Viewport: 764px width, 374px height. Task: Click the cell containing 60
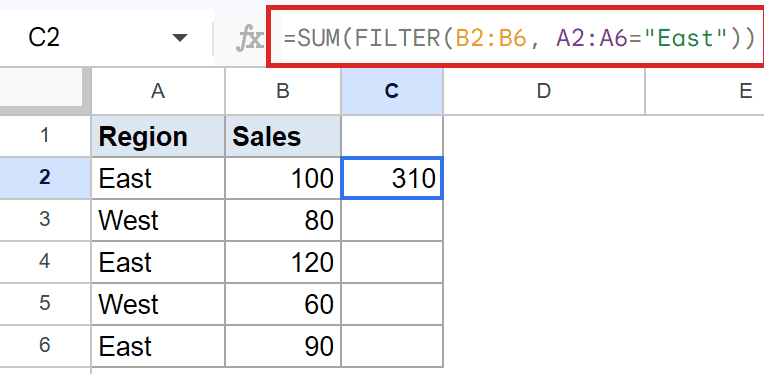click(283, 303)
